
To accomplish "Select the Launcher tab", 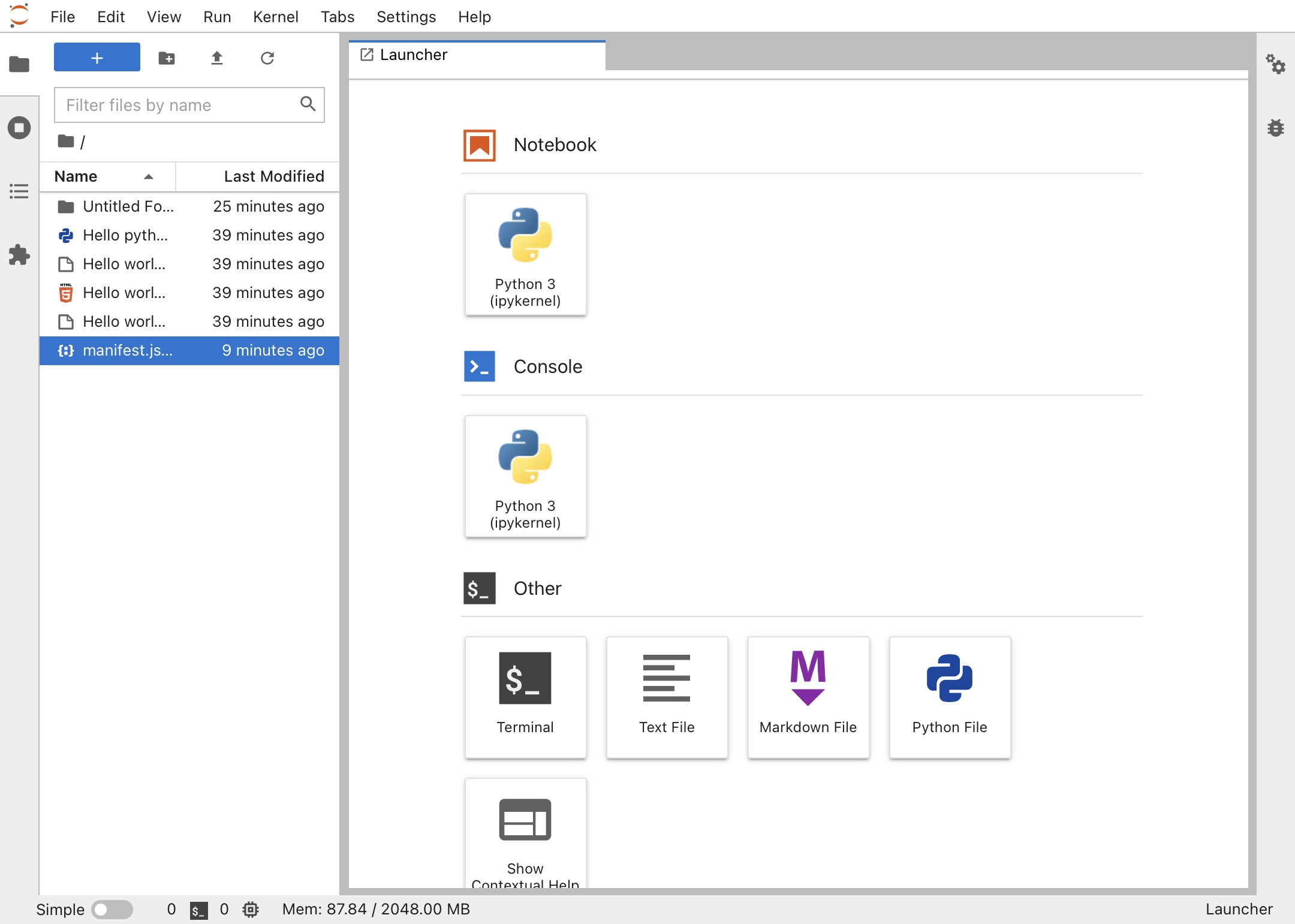I will [x=477, y=55].
